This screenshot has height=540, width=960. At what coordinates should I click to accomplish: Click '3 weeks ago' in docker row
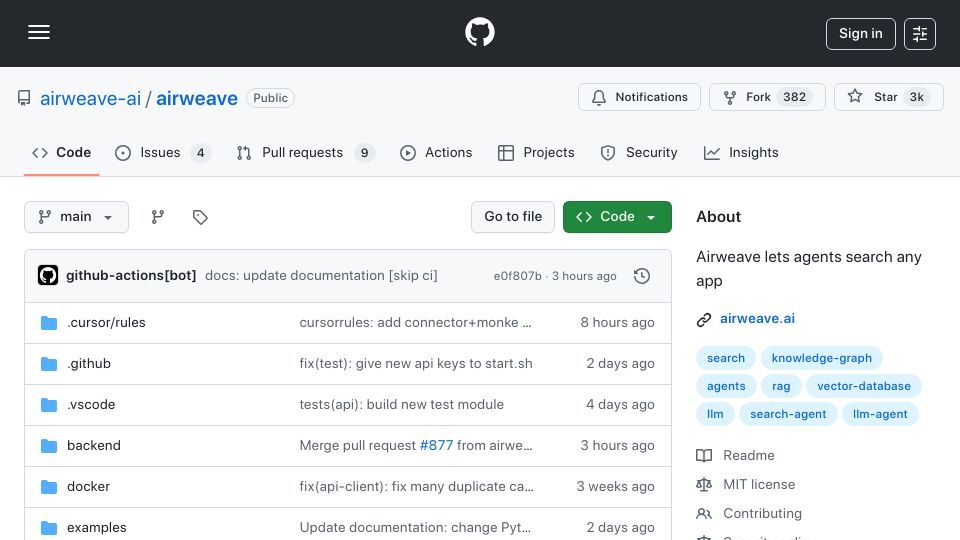(x=615, y=487)
